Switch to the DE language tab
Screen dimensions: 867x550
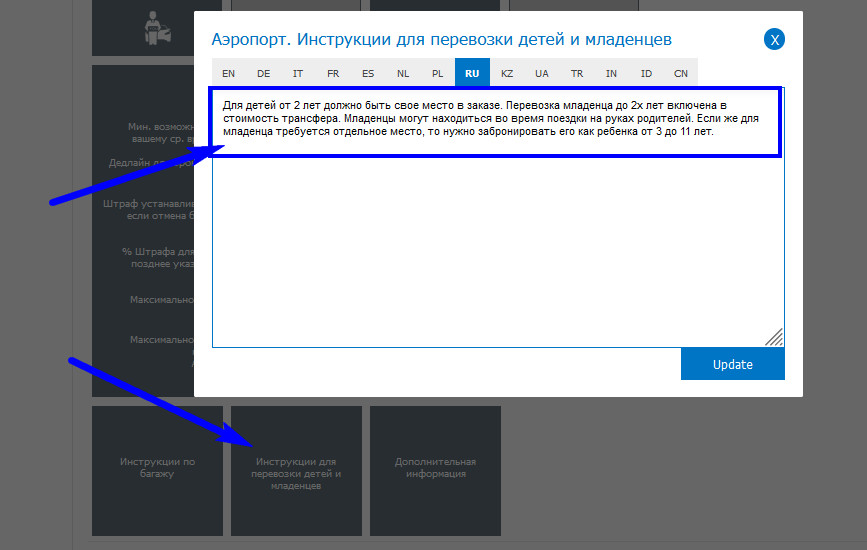(263, 73)
